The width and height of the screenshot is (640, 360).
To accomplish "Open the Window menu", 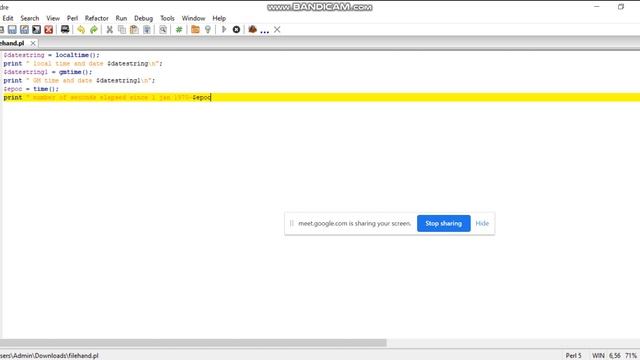I will (193, 18).
